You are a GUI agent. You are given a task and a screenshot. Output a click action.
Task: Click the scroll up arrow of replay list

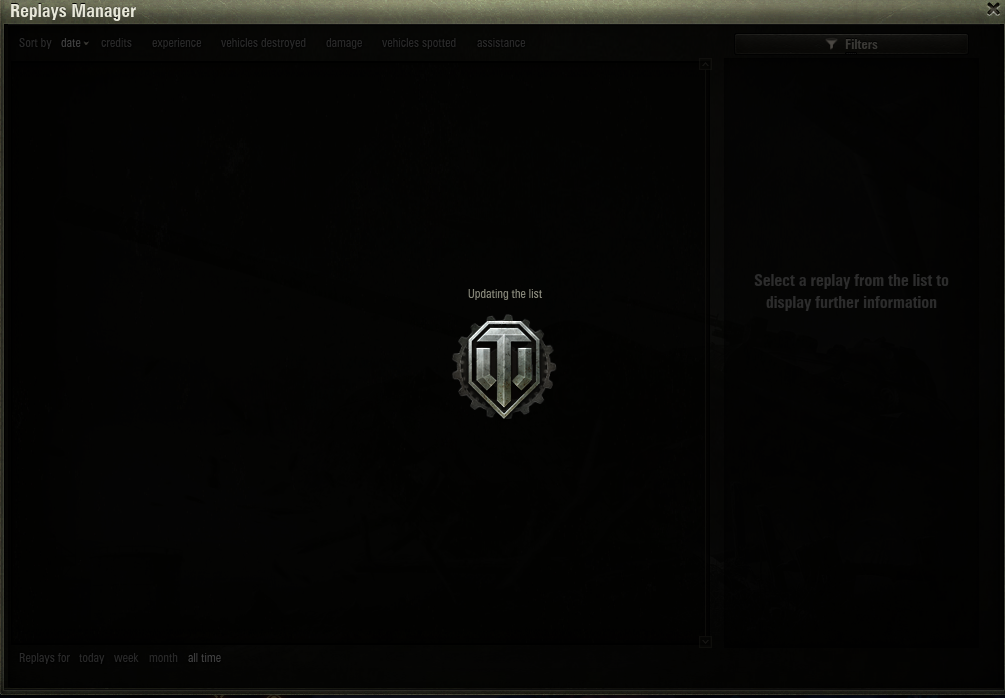coord(705,64)
